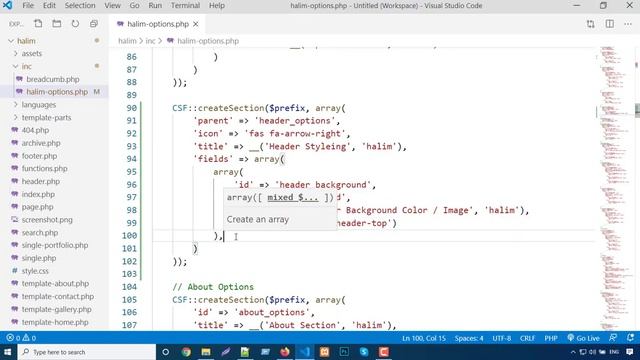Click the VS Code logo icon
640x360 pixels.
[x=7, y=5]
